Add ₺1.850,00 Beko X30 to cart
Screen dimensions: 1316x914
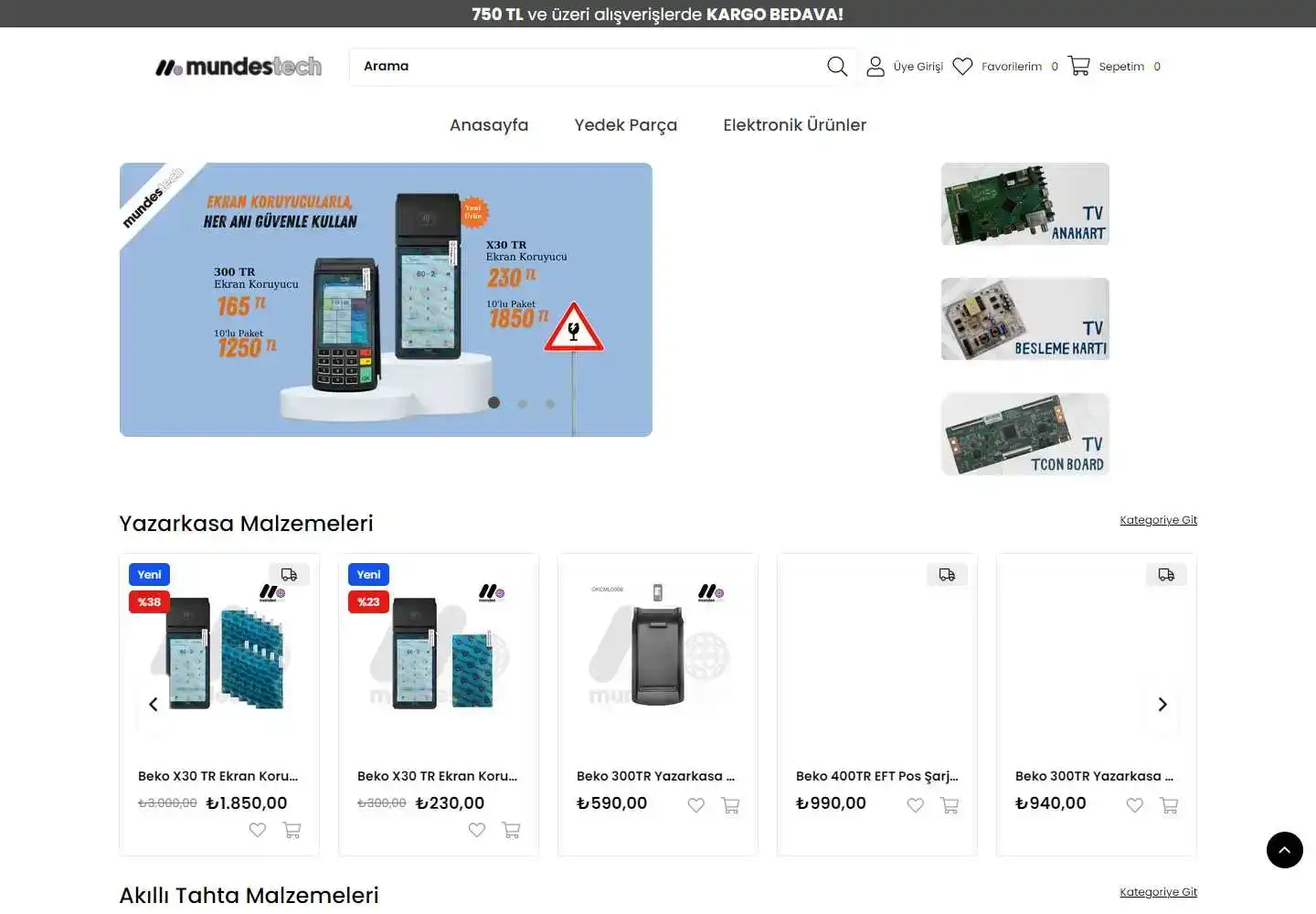click(x=292, y=830)
